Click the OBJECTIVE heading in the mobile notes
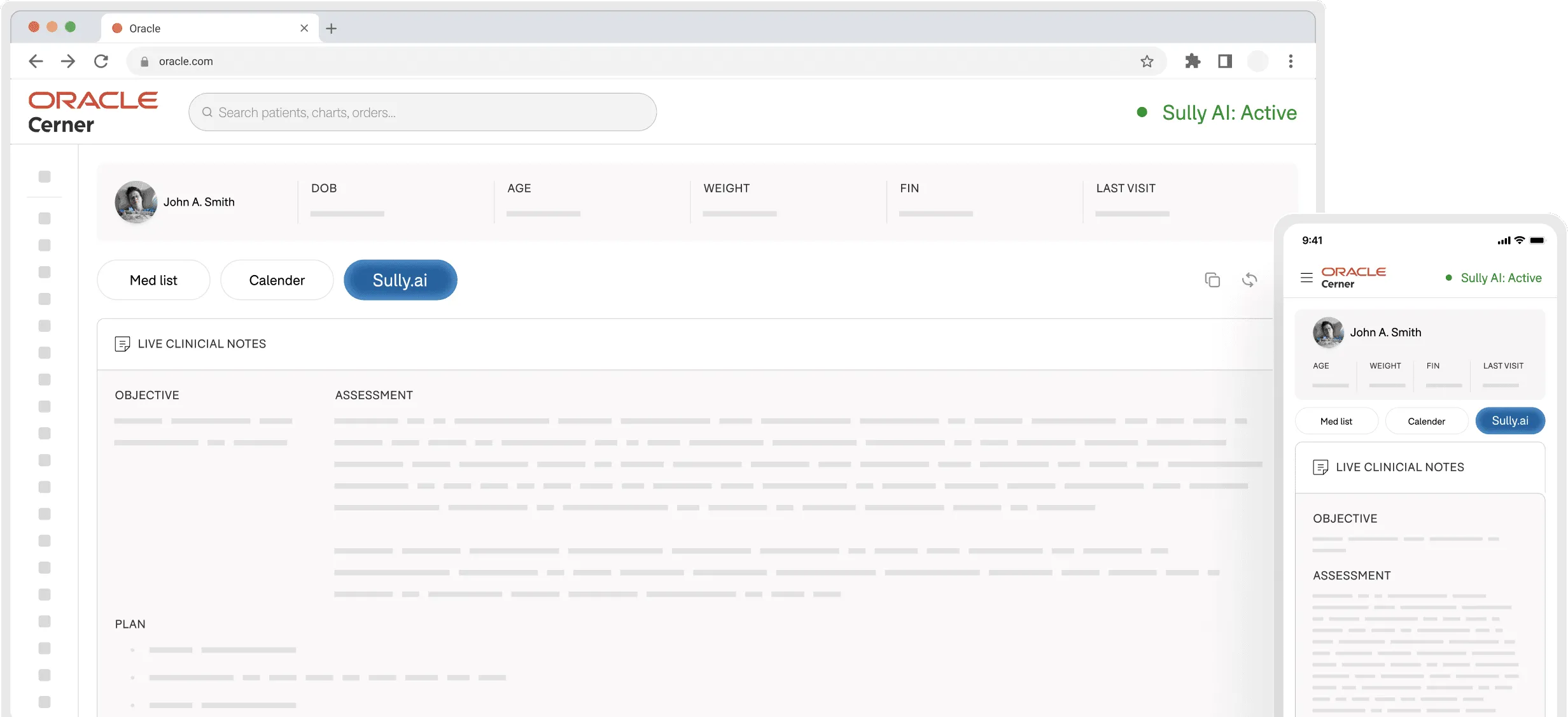 click(1345, 519)
